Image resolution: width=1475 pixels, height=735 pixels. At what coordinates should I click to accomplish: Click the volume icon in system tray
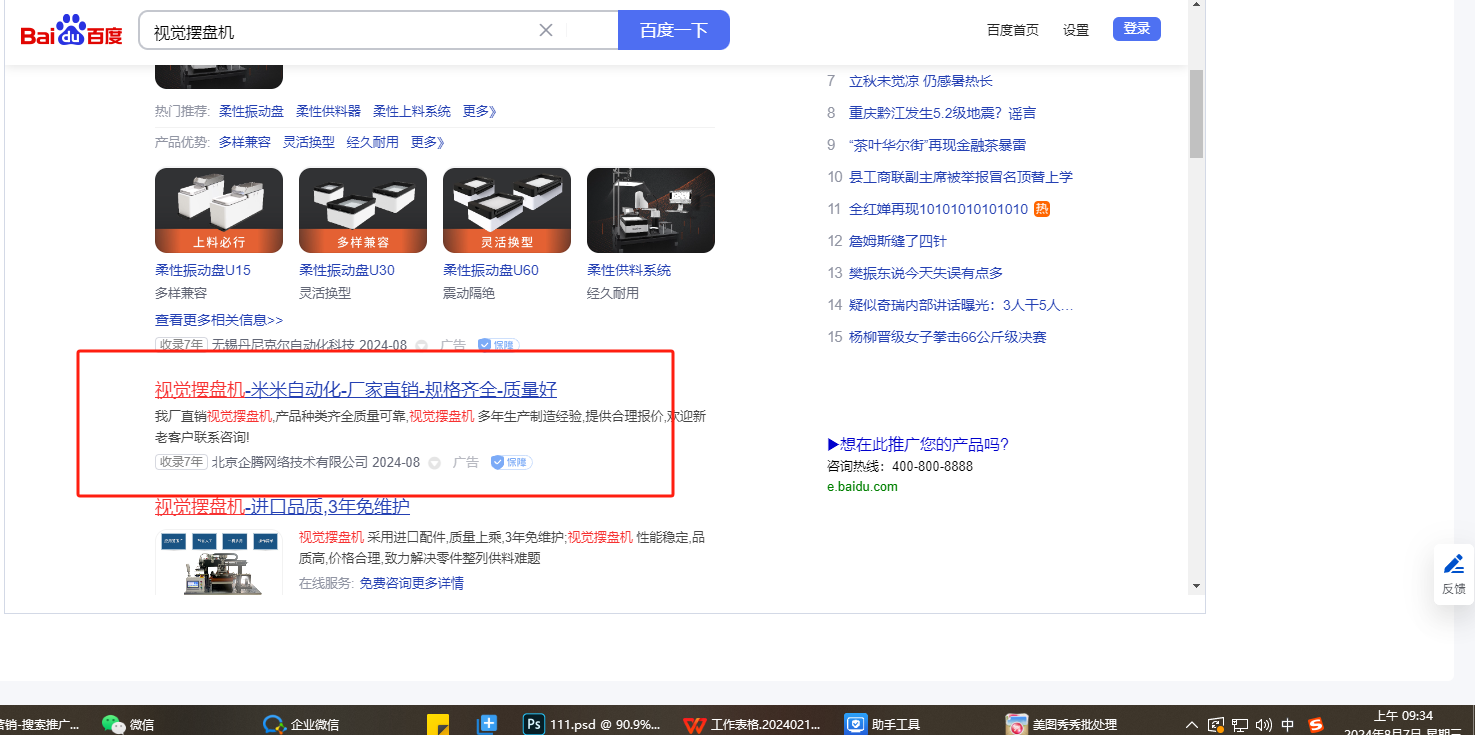point(1263,724)
